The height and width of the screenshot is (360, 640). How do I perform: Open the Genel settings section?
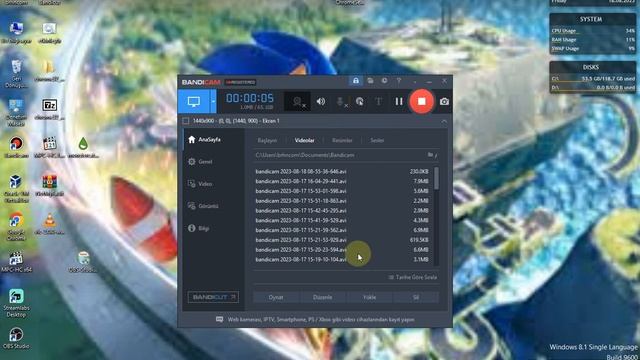point(200,162)
